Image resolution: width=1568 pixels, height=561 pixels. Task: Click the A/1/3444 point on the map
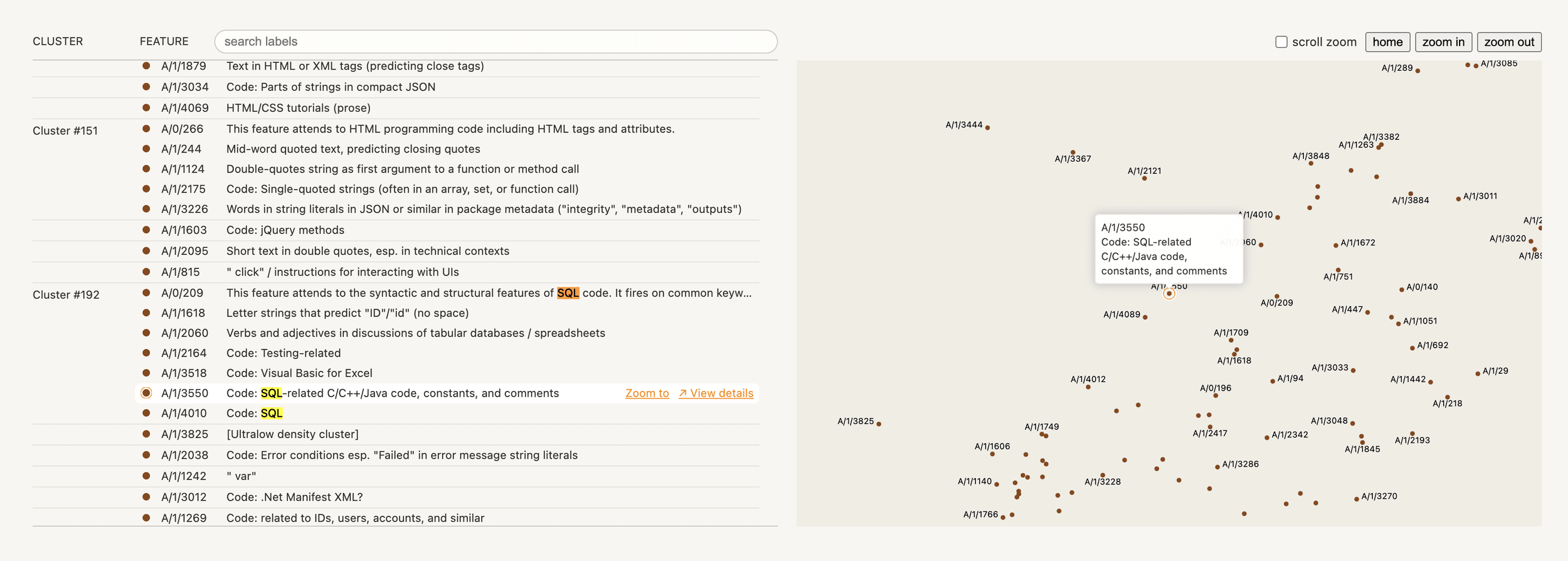[x=987, y=128]
